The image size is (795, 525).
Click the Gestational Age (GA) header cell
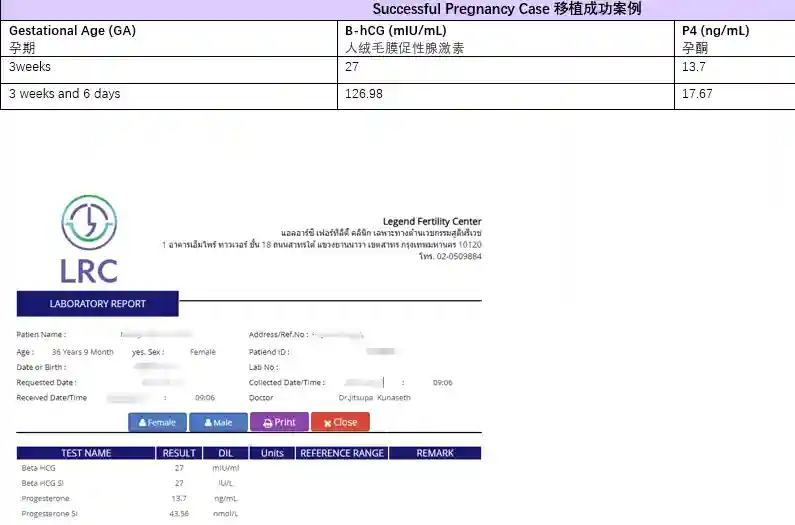point(72,31)
